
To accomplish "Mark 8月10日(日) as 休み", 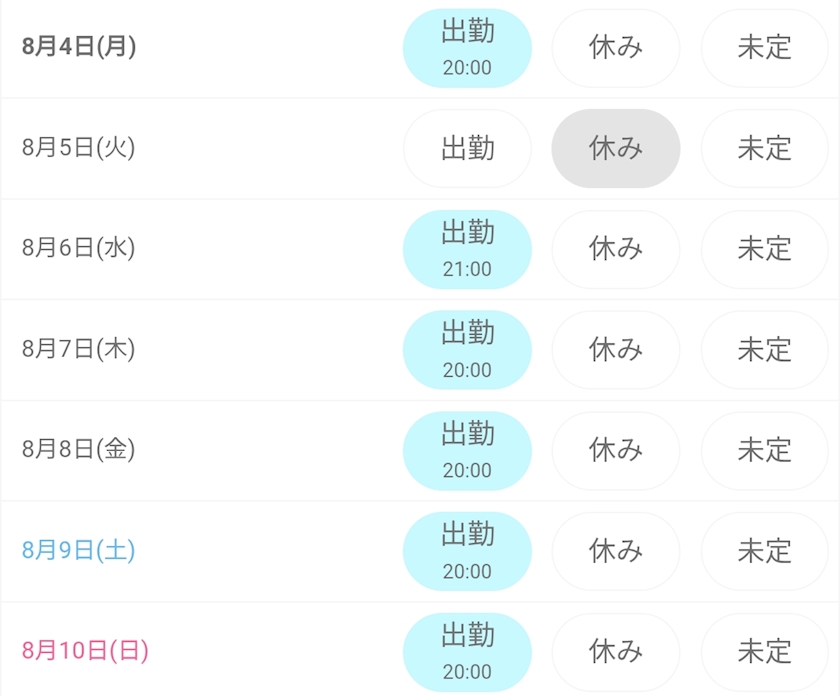I will click(616, 652).
